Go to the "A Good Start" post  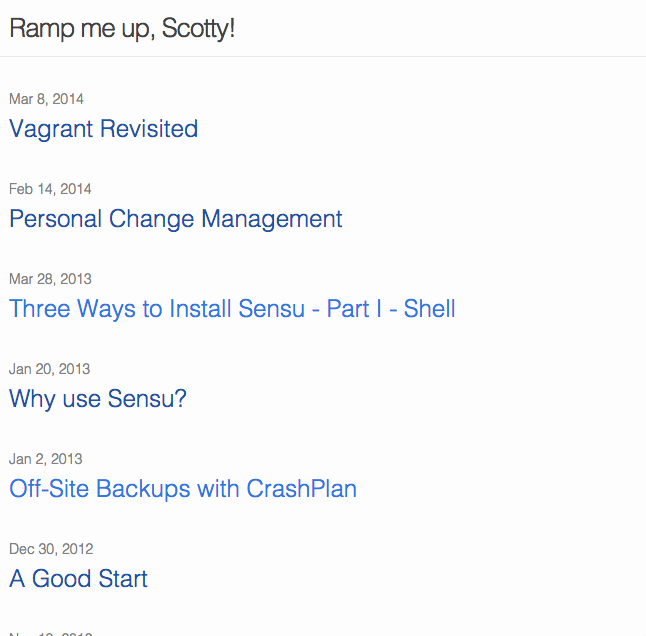point(78,579)
